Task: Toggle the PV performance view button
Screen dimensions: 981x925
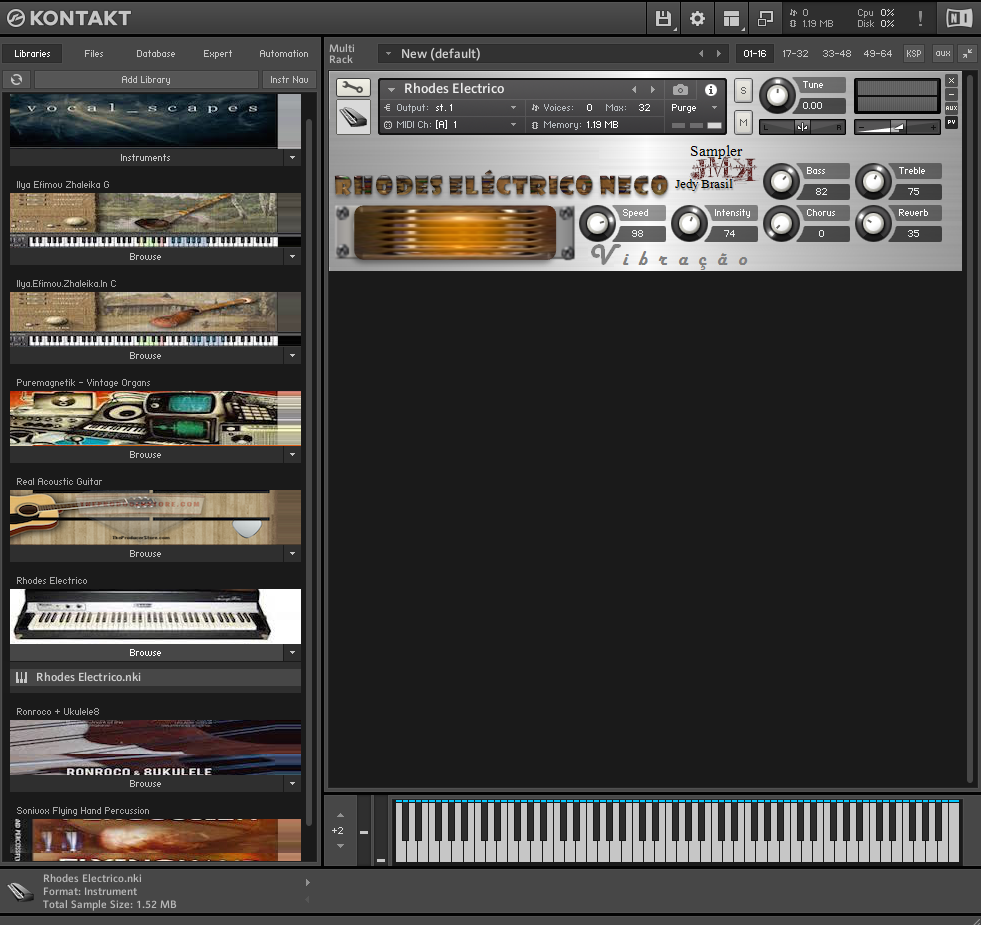Action: tap(952, 122)
